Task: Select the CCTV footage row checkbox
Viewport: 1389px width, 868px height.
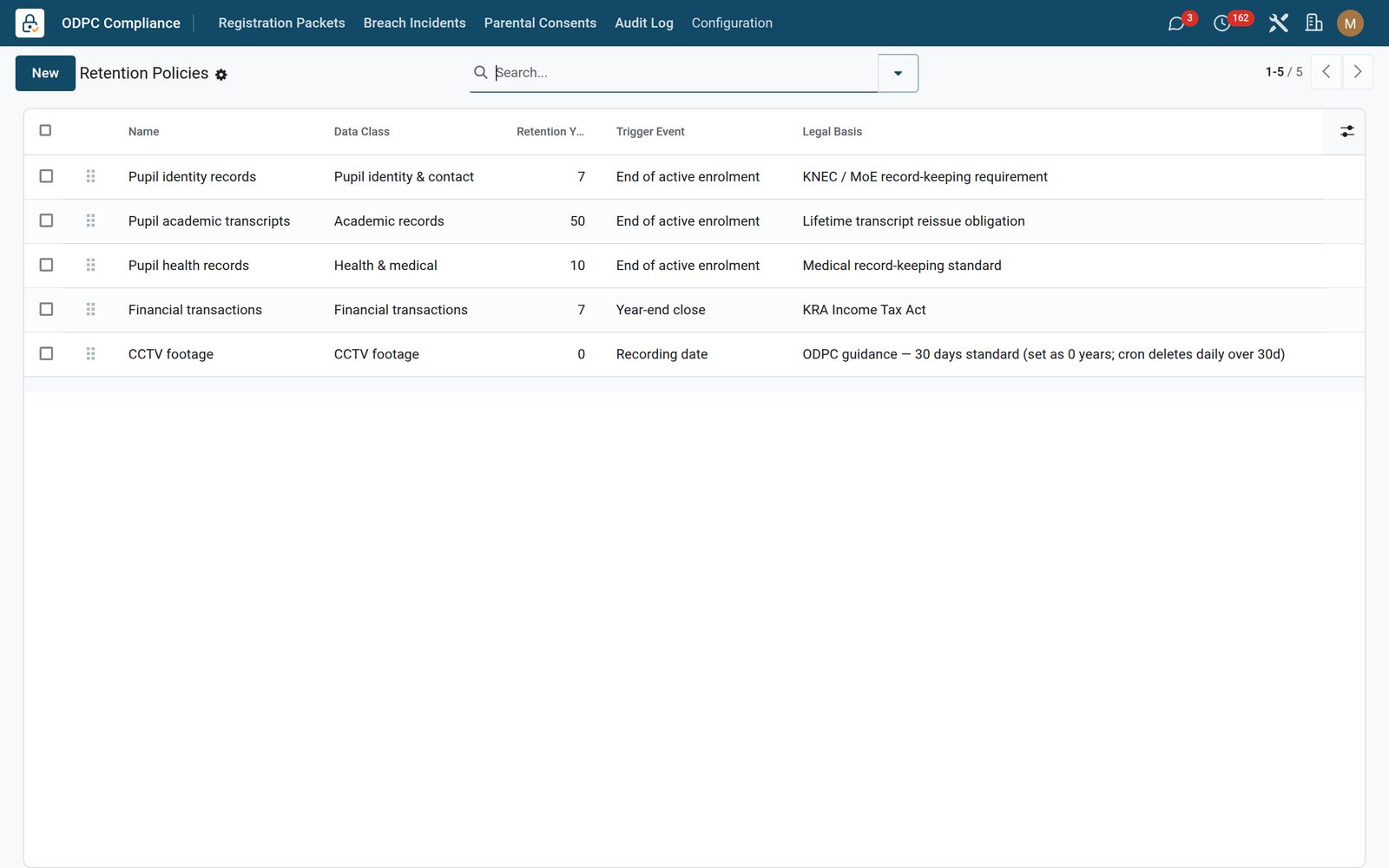Action: tap(46, 353)
